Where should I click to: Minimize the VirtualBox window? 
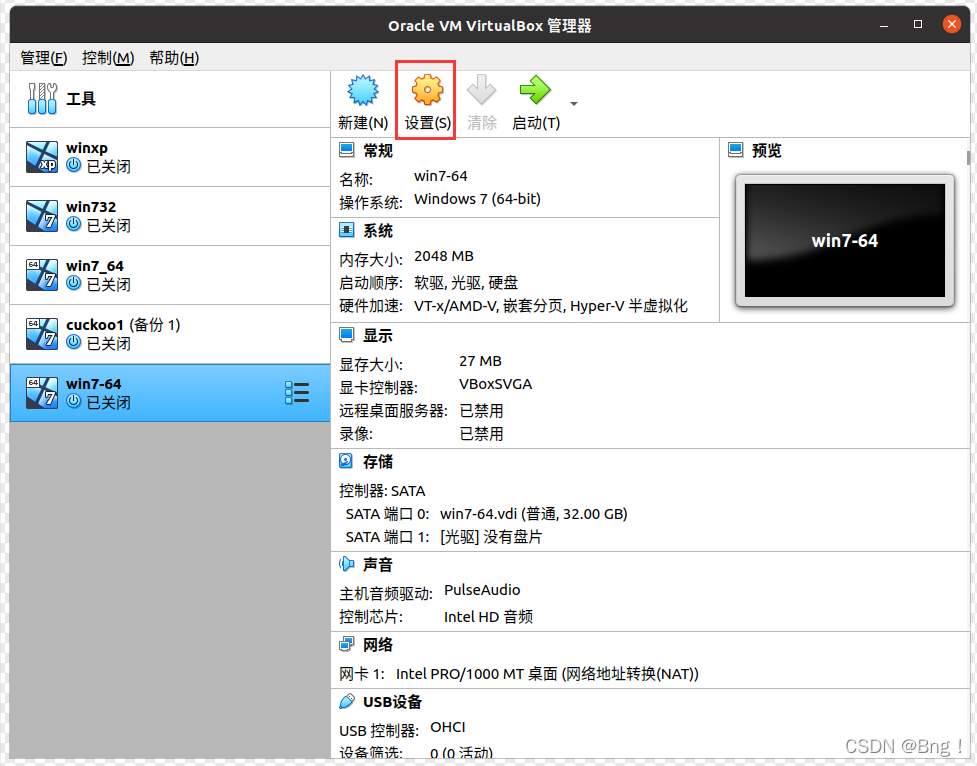[884, 25]
